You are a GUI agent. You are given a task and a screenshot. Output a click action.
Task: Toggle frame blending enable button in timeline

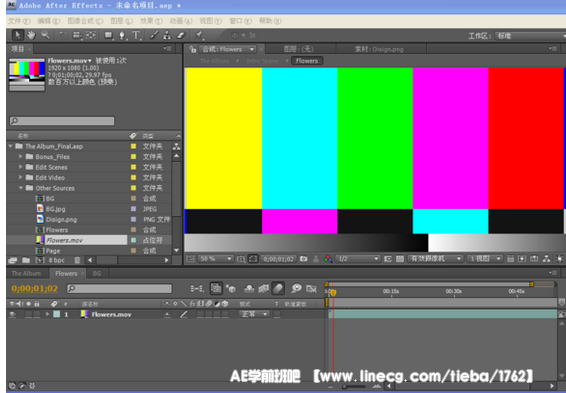[x=264, y=288]
